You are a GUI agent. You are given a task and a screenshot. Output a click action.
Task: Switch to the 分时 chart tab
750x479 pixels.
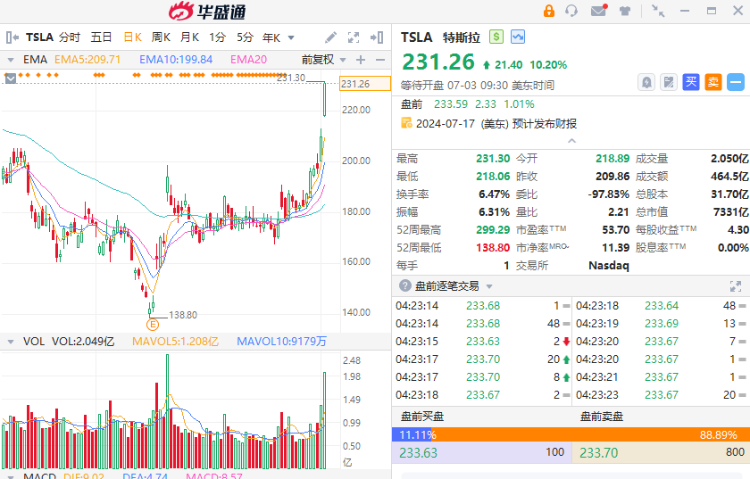[69, 37]
